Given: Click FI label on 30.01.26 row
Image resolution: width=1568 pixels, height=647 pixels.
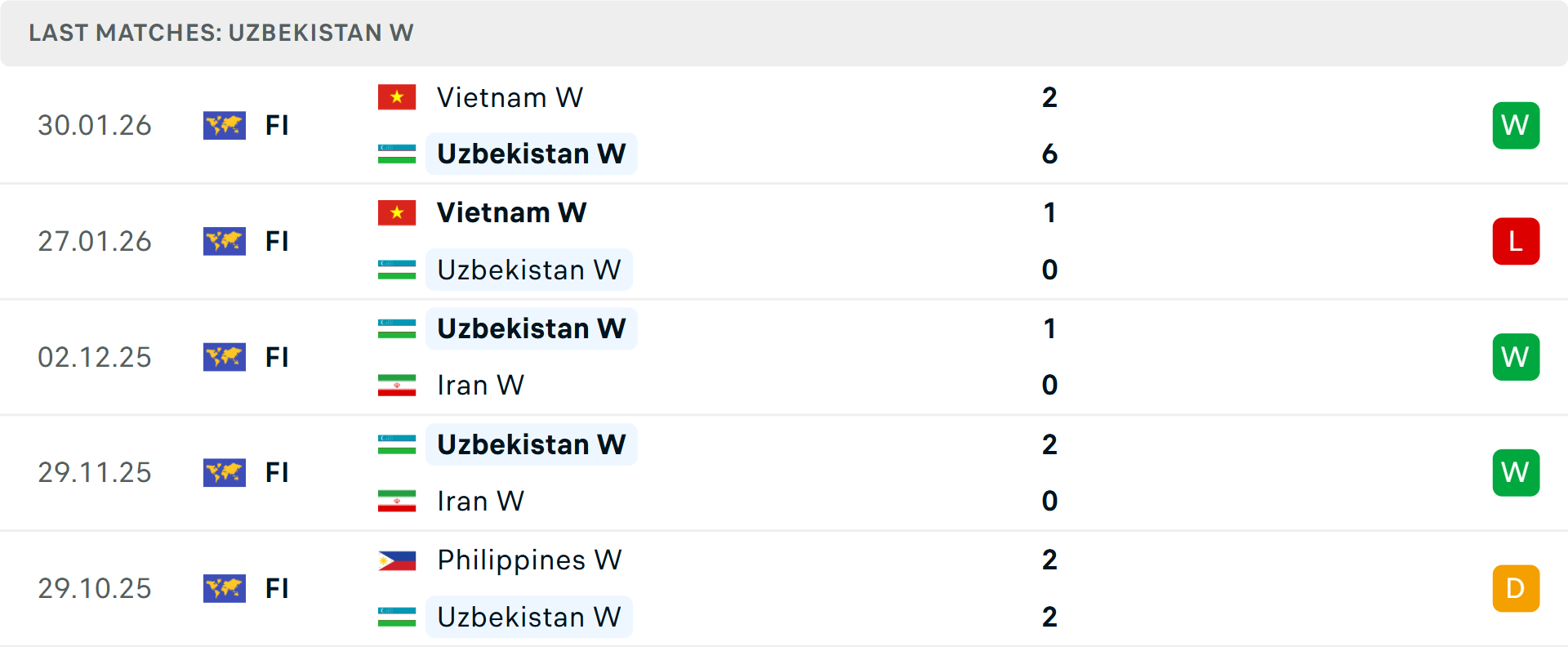Looking at the screenshot, I should click(277, 125).
